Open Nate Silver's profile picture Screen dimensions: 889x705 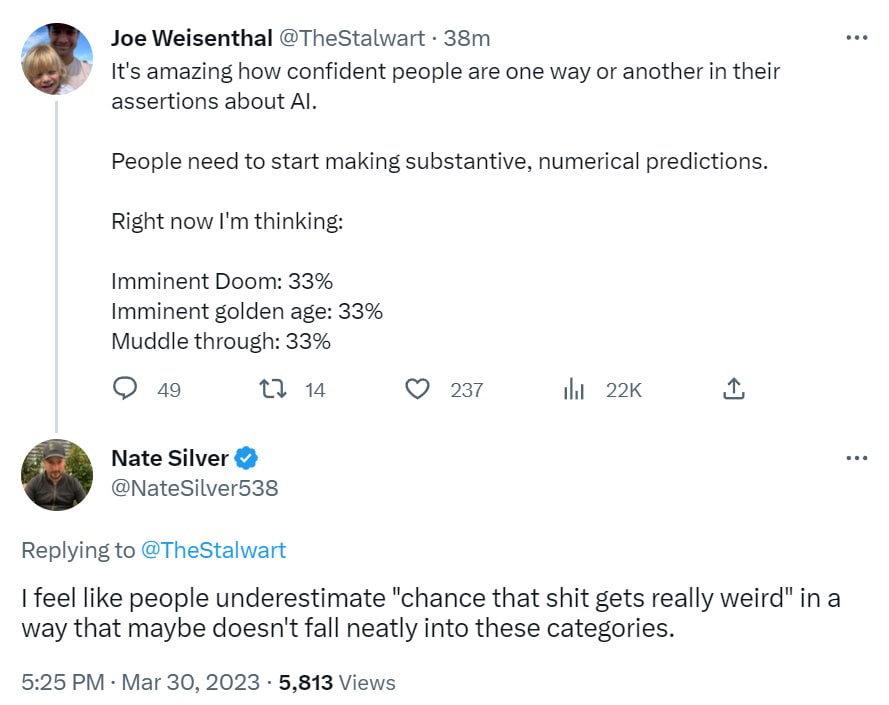point(57,475)
